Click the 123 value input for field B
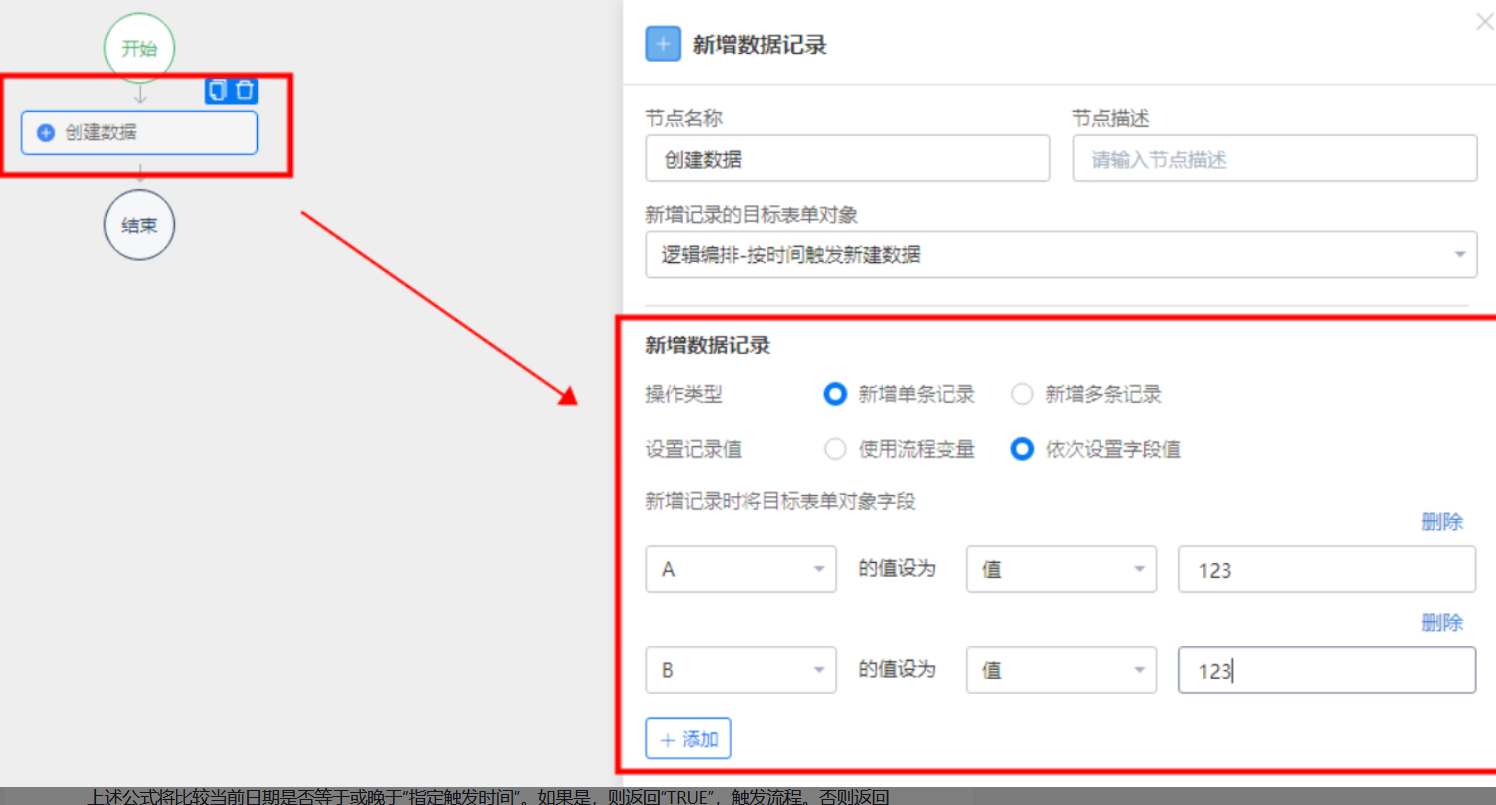1496x805 pixels. pyautogui.click(x=1327, y=670)
